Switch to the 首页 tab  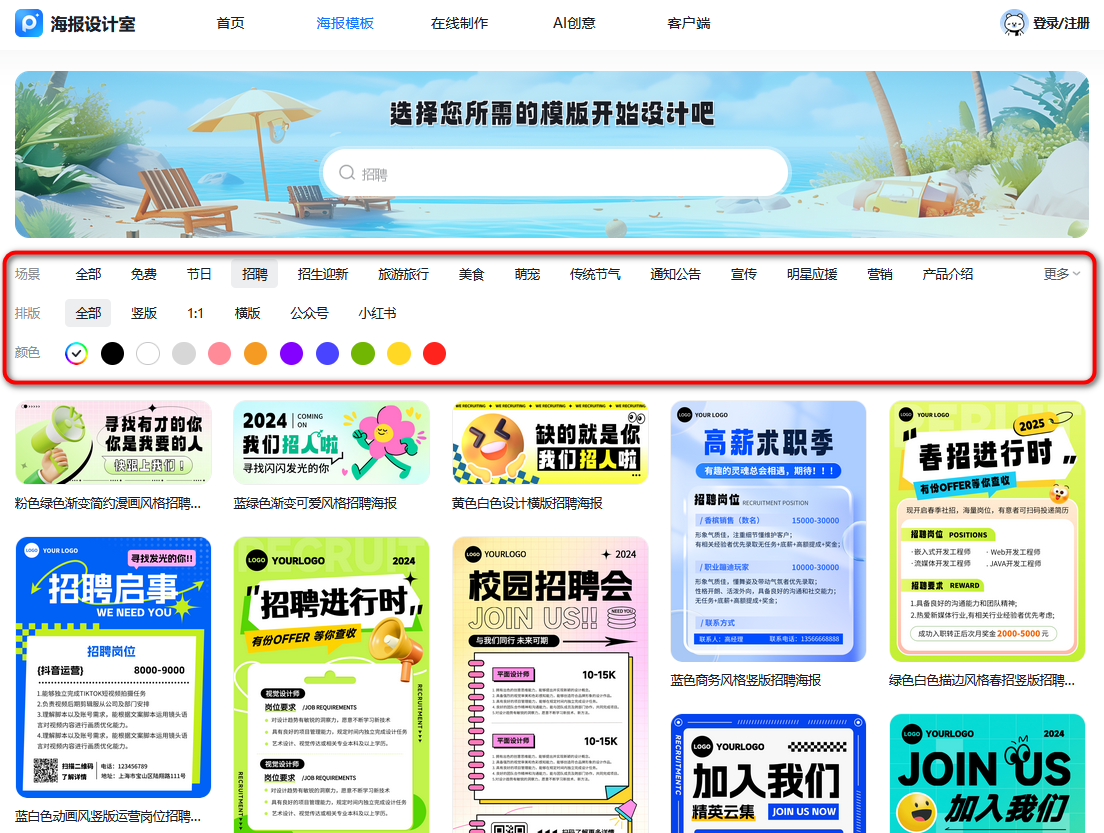coord(229,22)
